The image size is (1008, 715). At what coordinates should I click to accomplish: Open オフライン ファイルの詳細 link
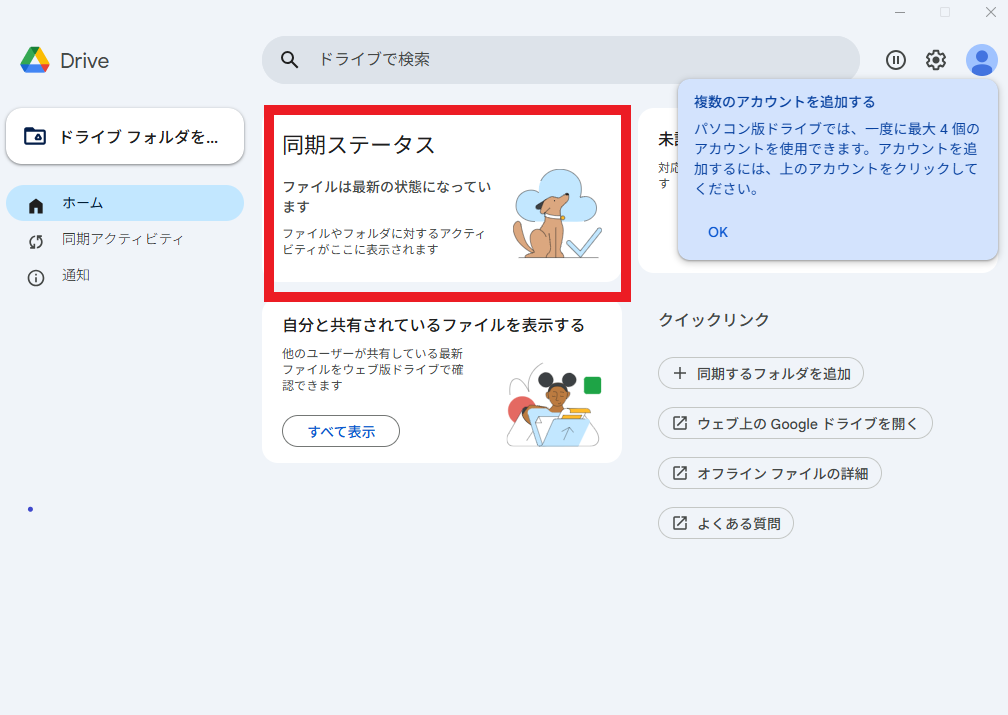pos(769,473)
